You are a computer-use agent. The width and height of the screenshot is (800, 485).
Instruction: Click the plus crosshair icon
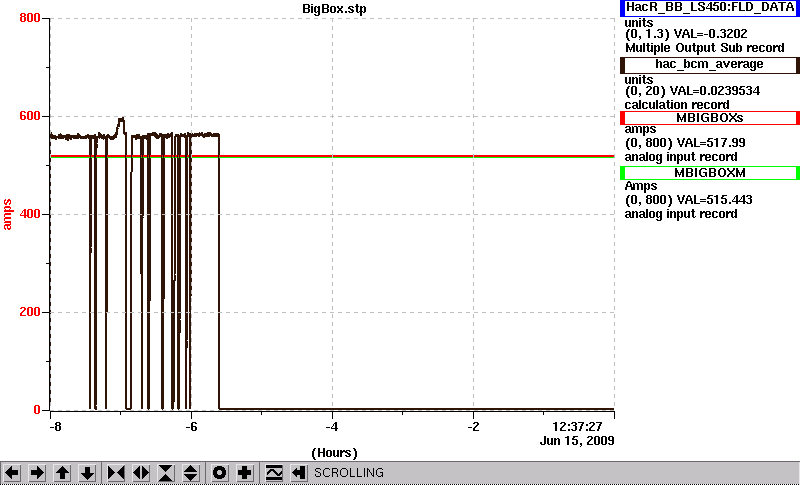245,473
